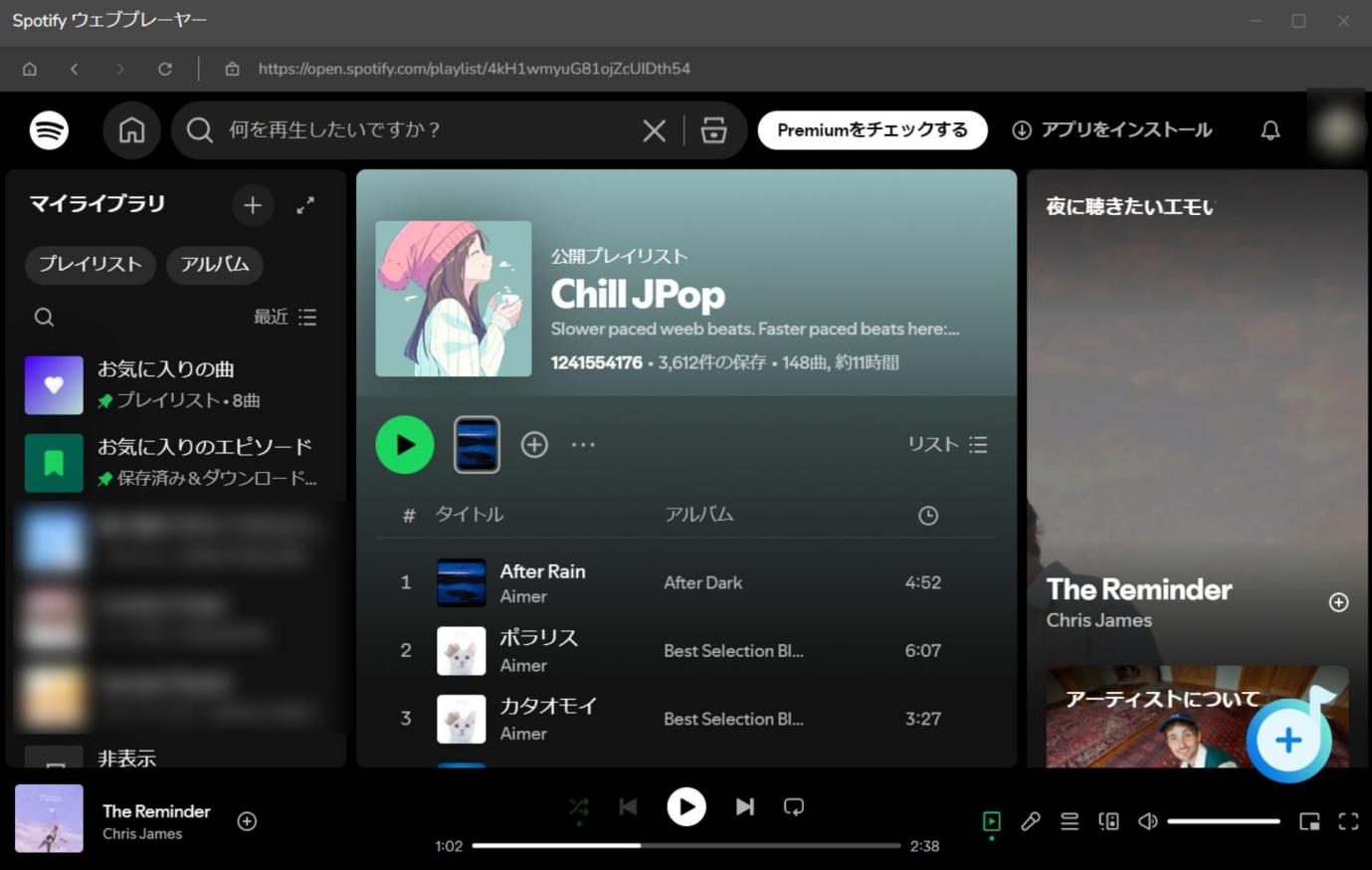Search within My Library magnifier icon
Viewport: 1372px width, 870px height.
[x=44, y=317]
